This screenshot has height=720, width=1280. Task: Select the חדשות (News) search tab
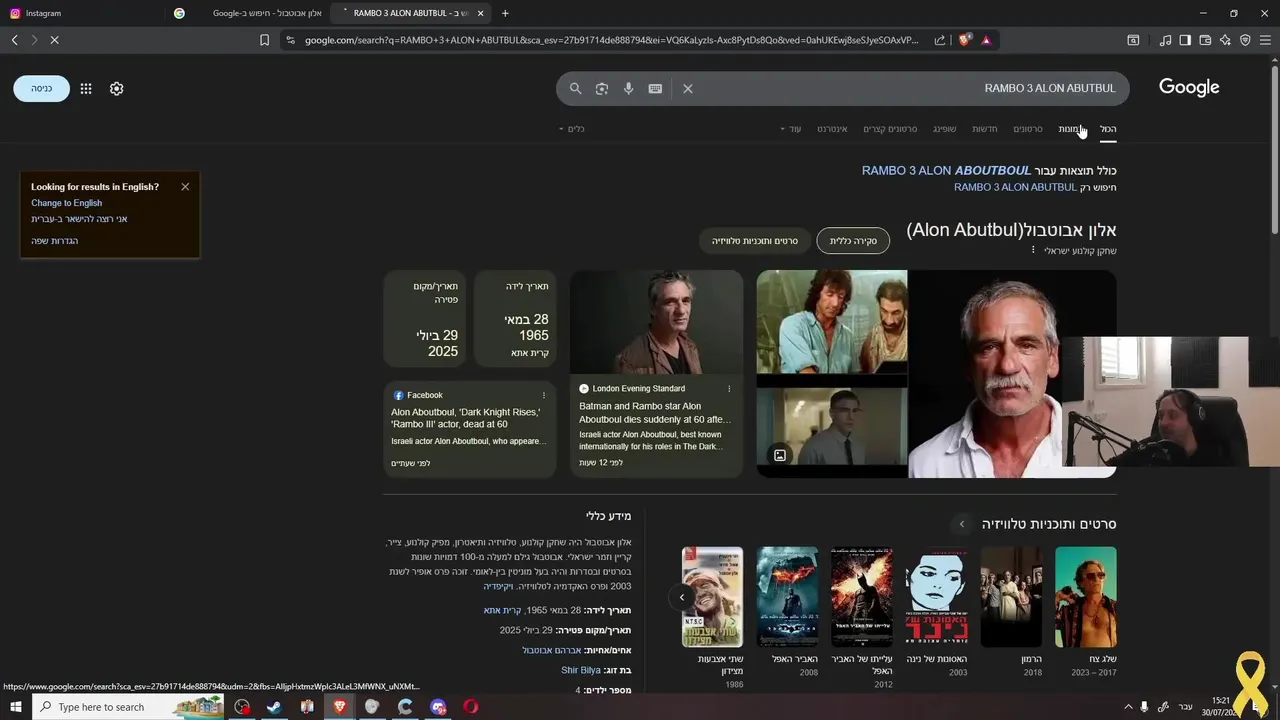(x=985, y=129)
